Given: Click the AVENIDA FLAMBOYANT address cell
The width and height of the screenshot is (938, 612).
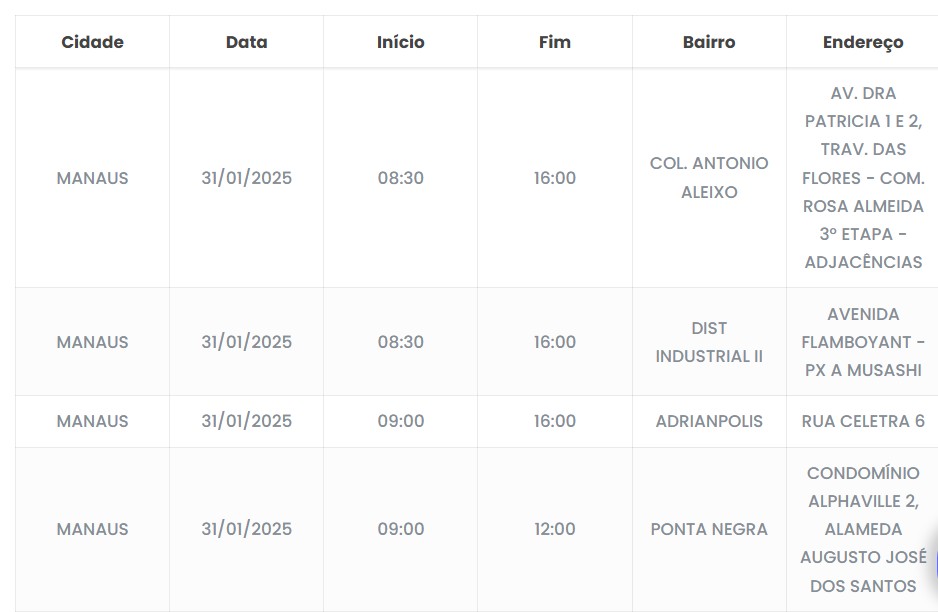Looking at the screenshot, I should pyautogui.click(x=862, y=342).
